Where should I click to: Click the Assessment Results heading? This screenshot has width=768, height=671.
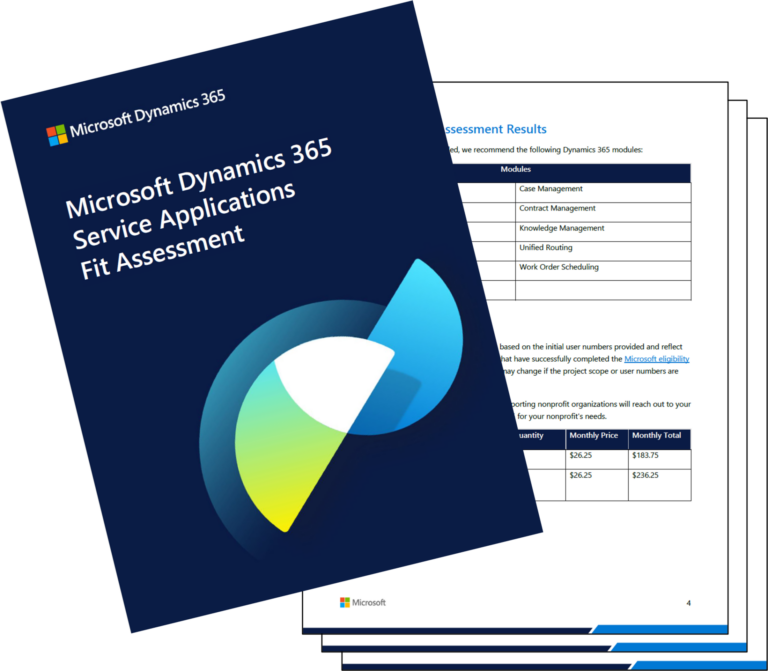point(495,129)
